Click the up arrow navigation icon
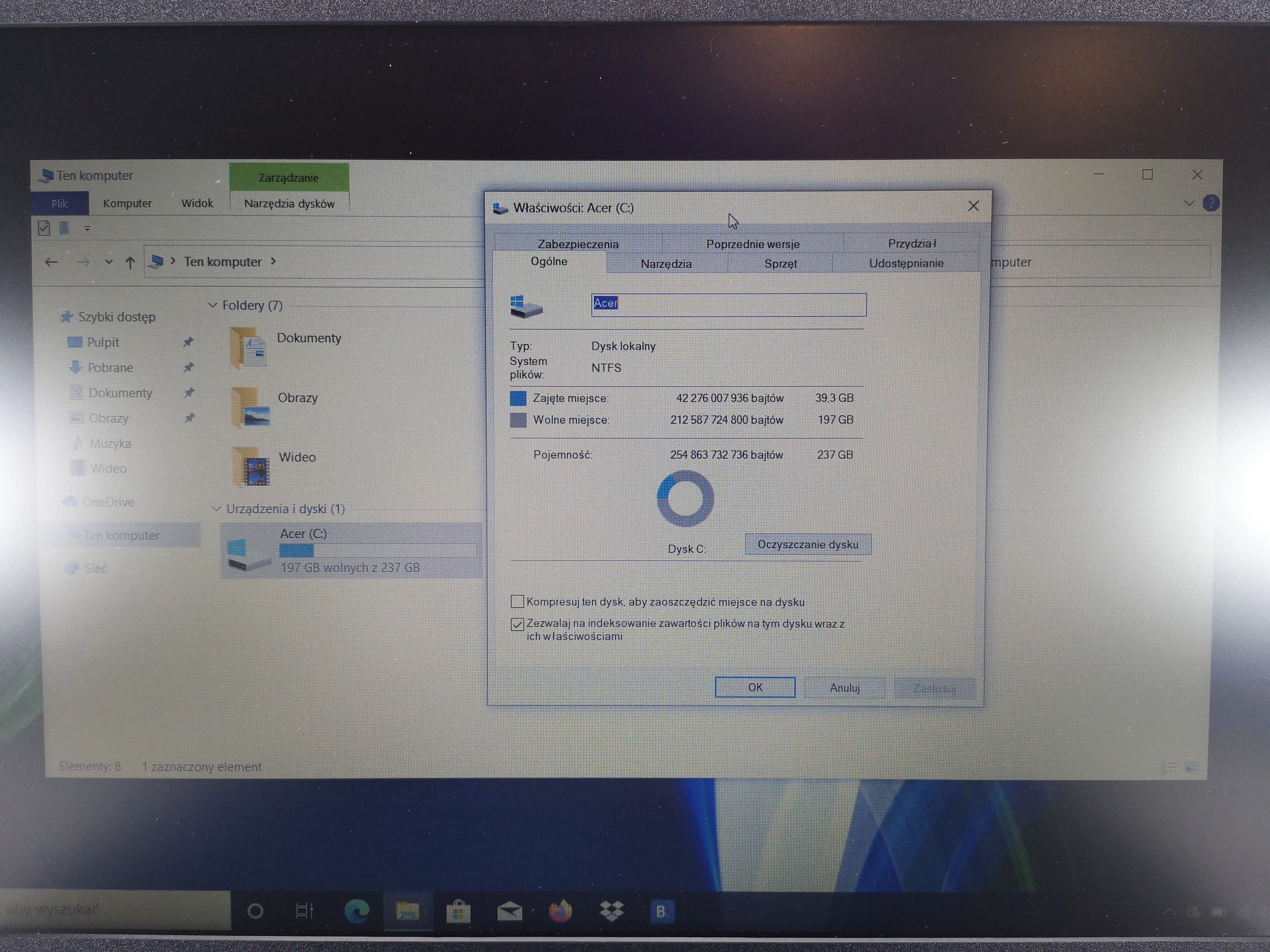 [130, 263]
